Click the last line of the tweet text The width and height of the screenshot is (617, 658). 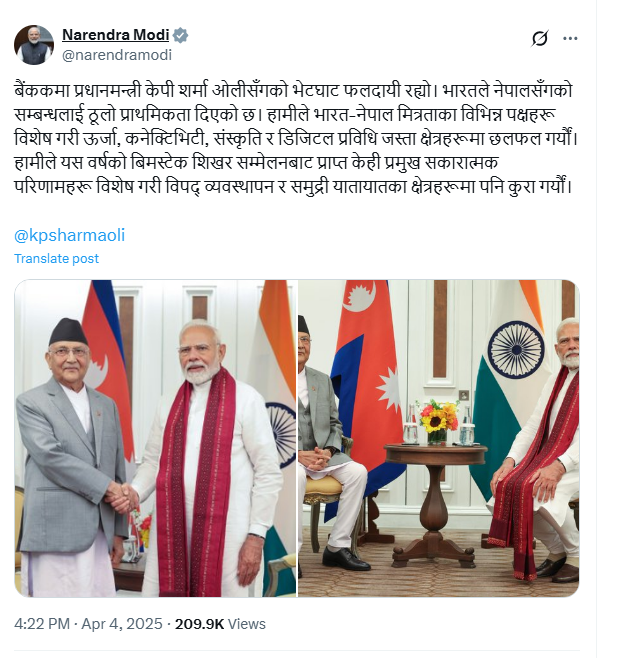click(x=293, y=186)
